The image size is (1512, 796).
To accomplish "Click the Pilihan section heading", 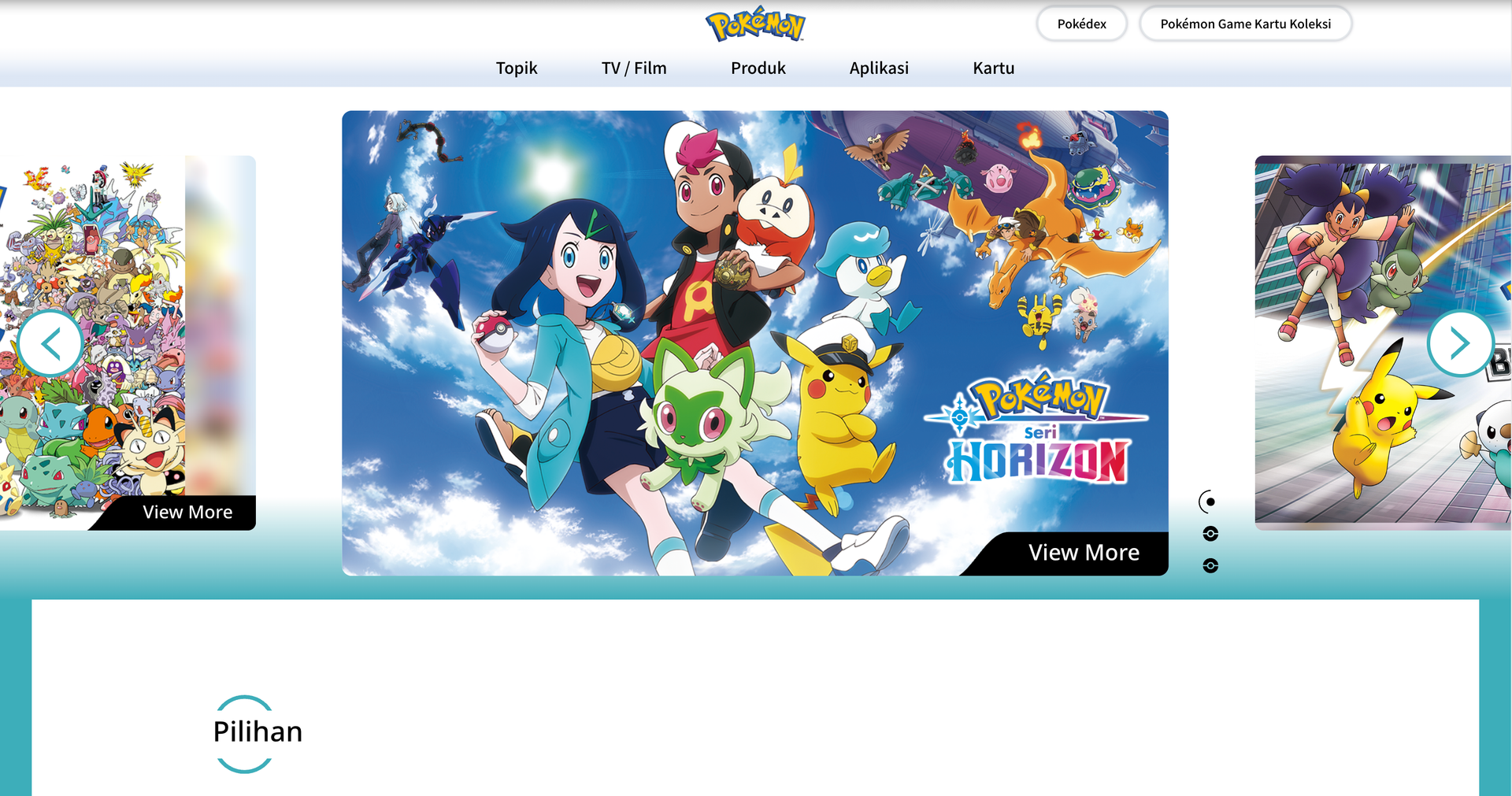I will point(258,732).
